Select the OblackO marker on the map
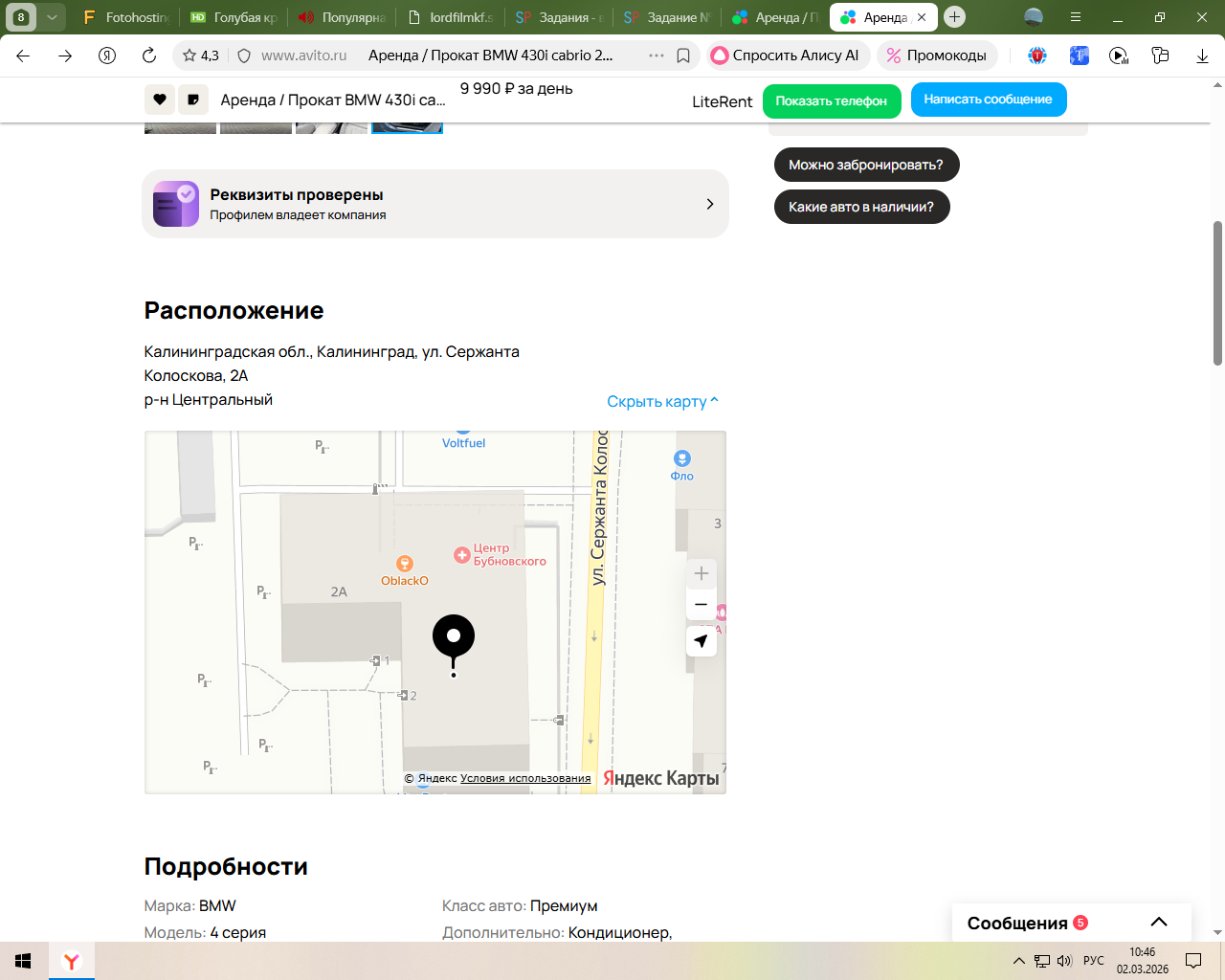This screenshot has height=980, width=1225. point(405,571)
